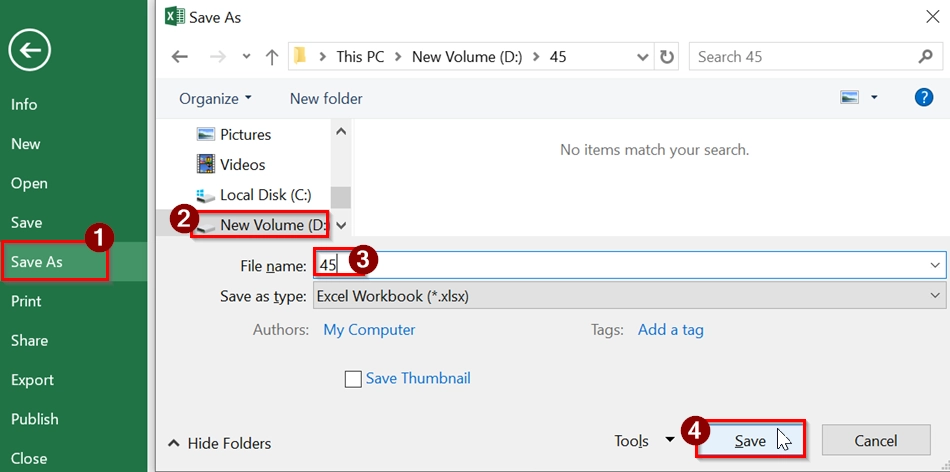Click Add a tag link

(x=671, y=330)
